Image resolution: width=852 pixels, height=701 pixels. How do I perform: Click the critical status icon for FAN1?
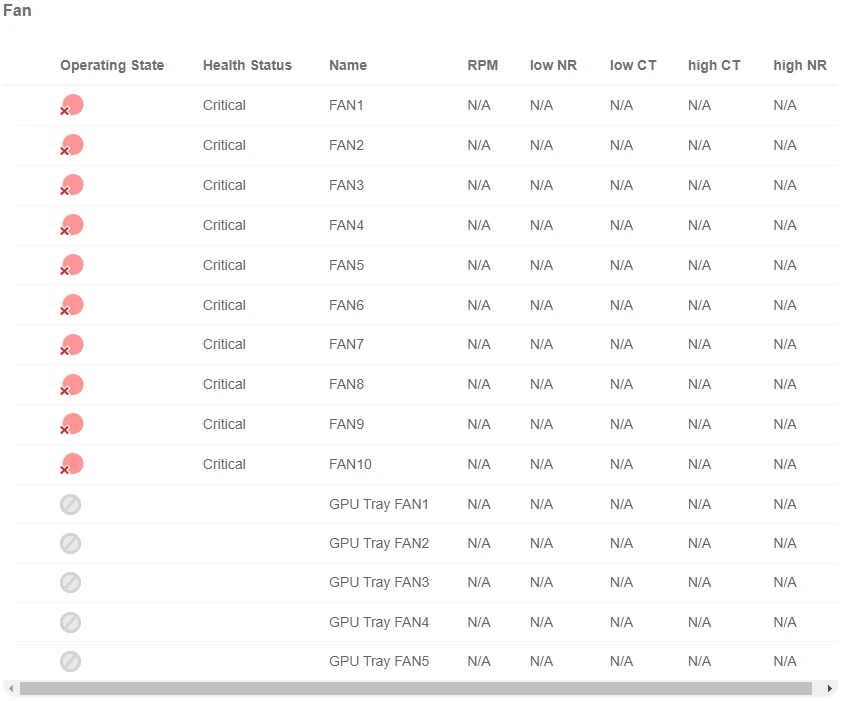tap(71, 105)
